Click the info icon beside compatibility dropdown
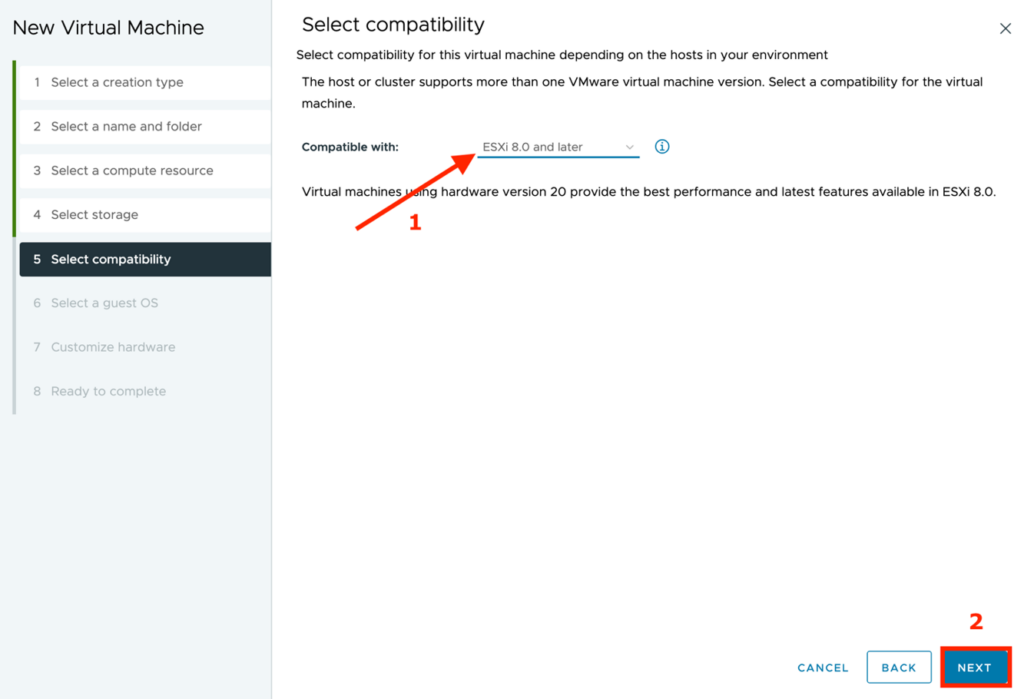 (662, 147)
